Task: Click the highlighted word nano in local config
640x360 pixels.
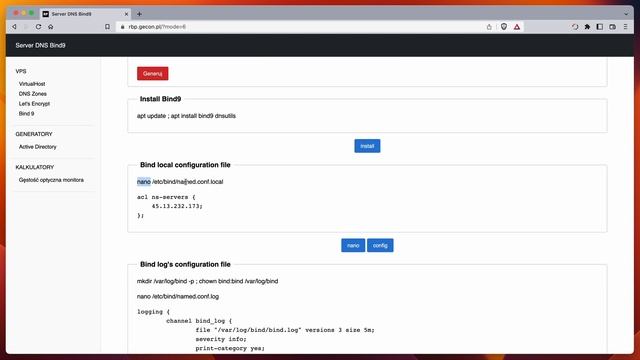Action: 144,182
